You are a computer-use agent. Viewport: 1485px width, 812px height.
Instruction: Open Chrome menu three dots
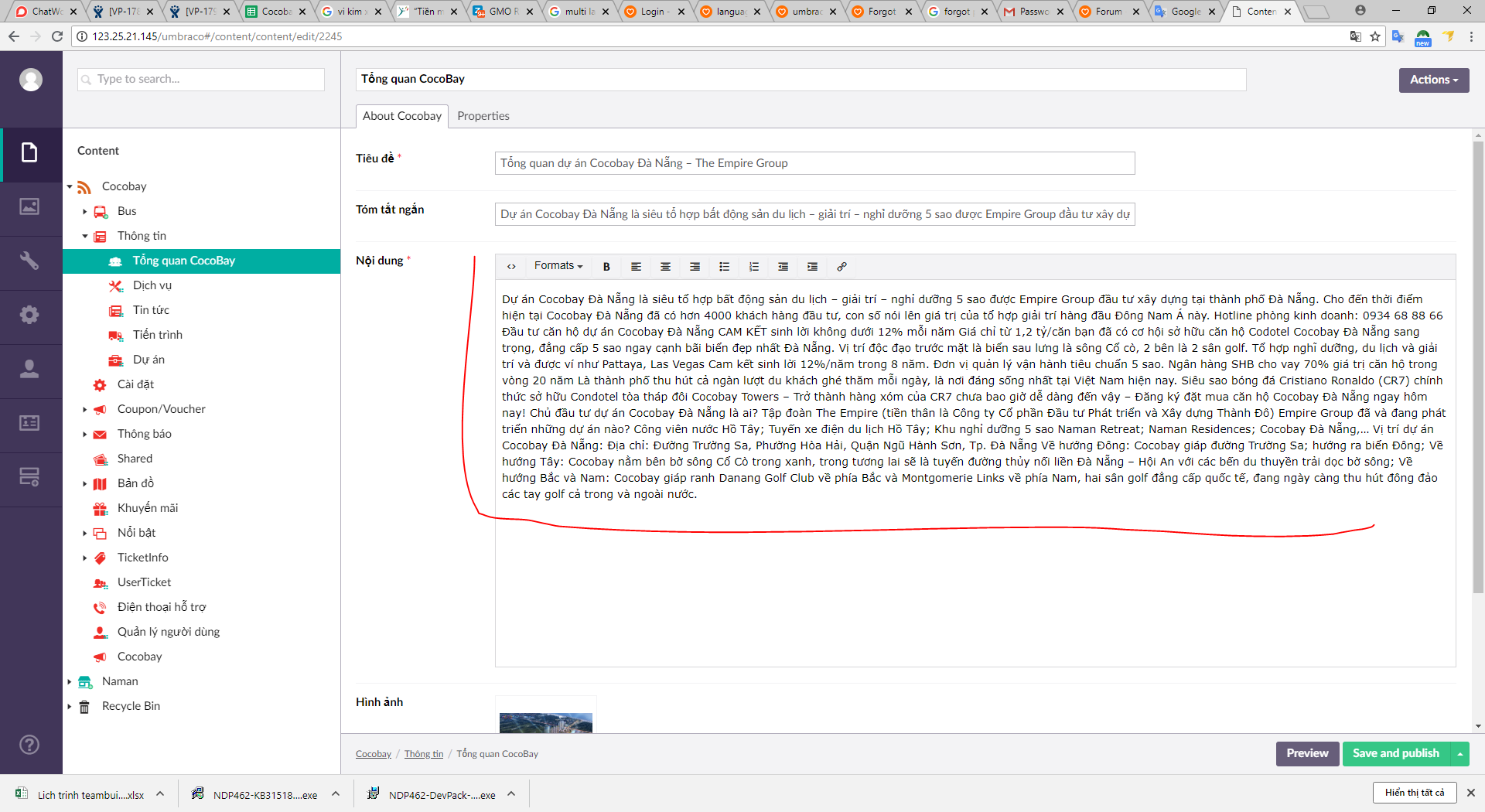click(x=1471, y=36)
